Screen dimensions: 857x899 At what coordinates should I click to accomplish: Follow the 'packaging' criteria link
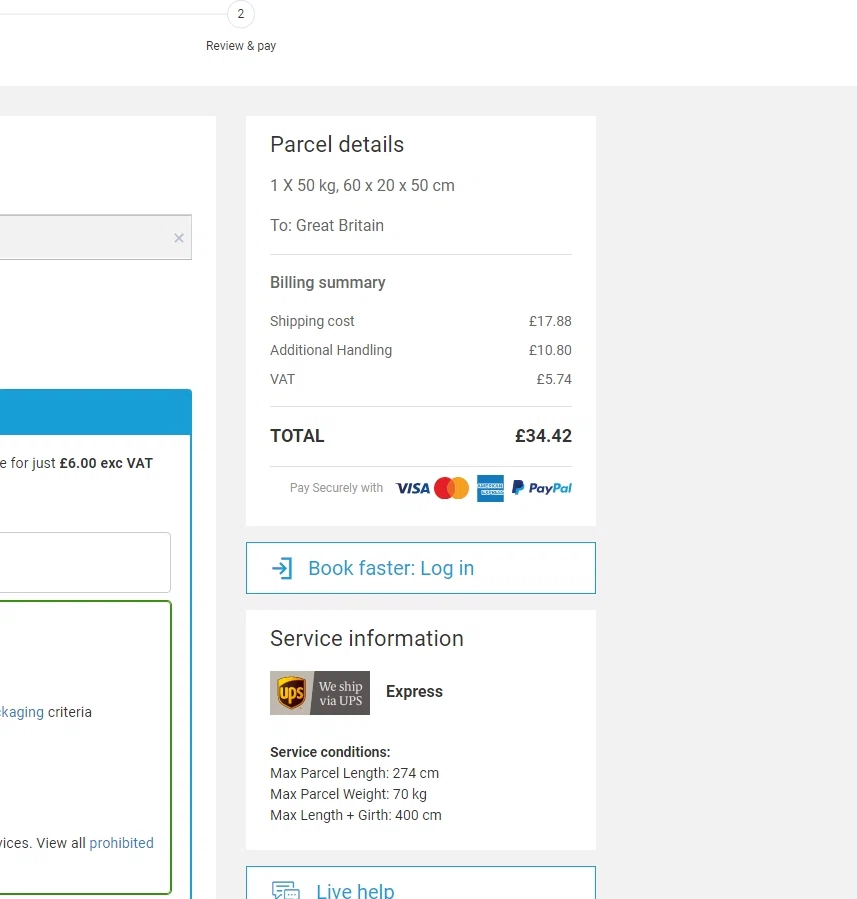[x=22, y=712]
